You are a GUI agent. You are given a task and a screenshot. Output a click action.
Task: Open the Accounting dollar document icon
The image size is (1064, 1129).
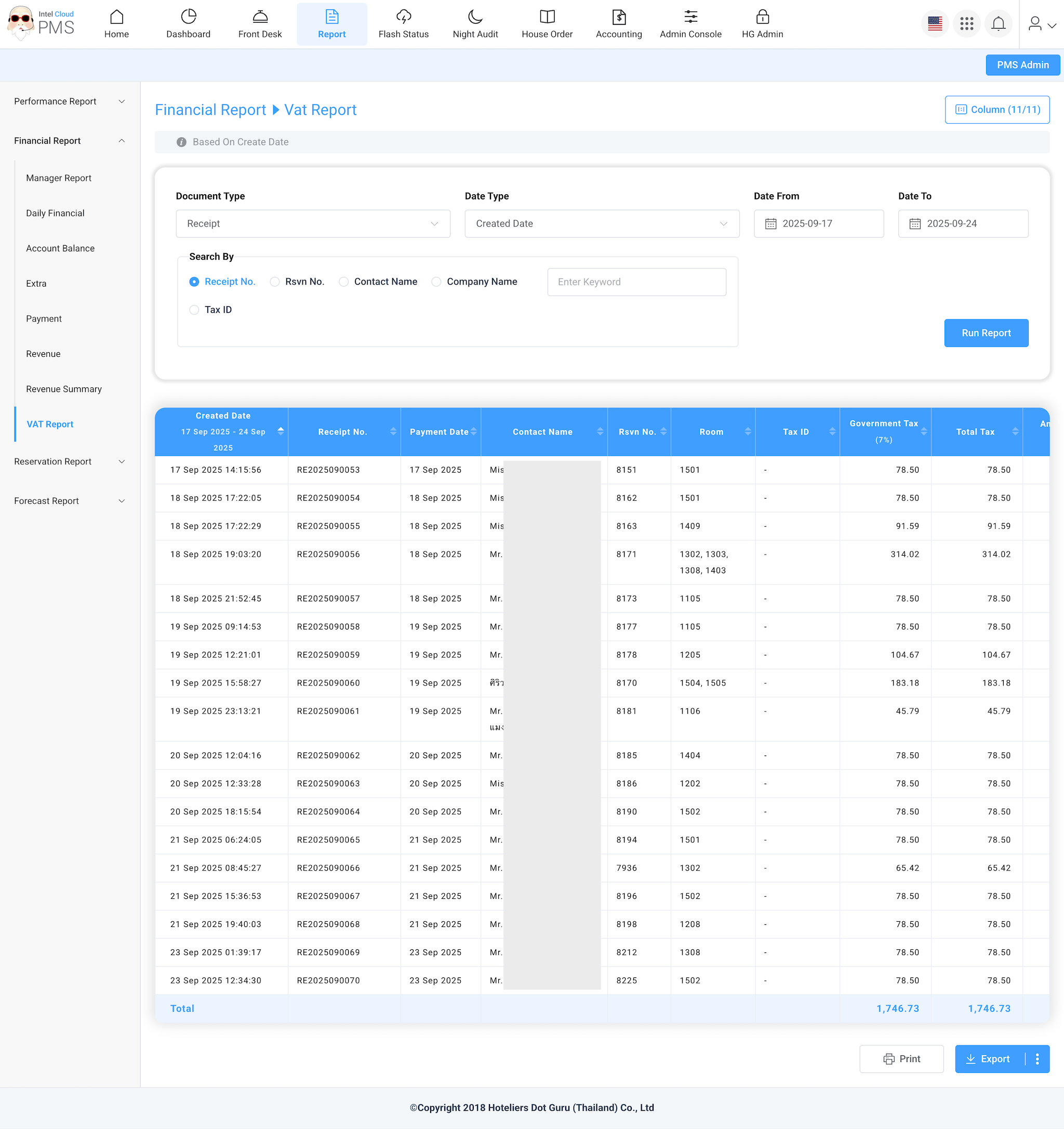(x=619, y=17)
